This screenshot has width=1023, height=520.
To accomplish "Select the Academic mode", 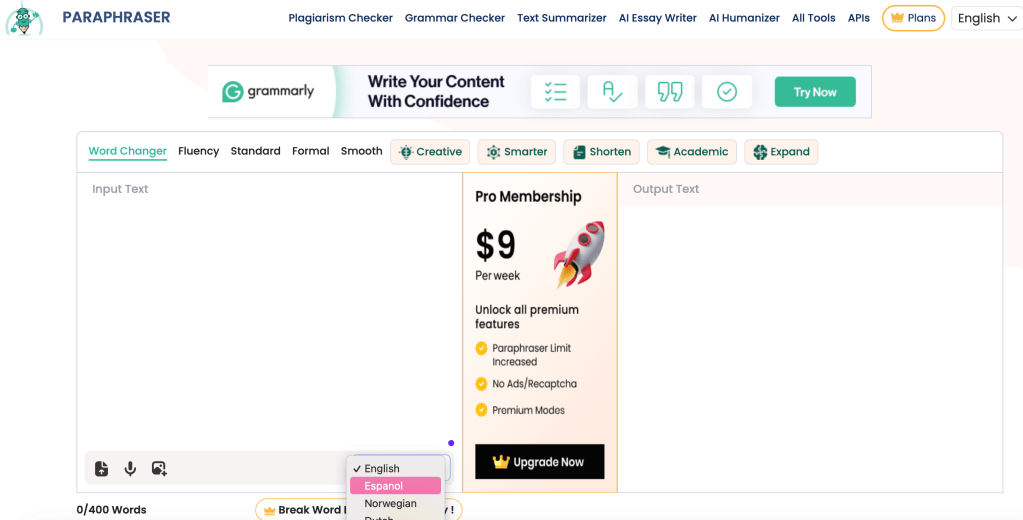I will (x=691, y=152).
